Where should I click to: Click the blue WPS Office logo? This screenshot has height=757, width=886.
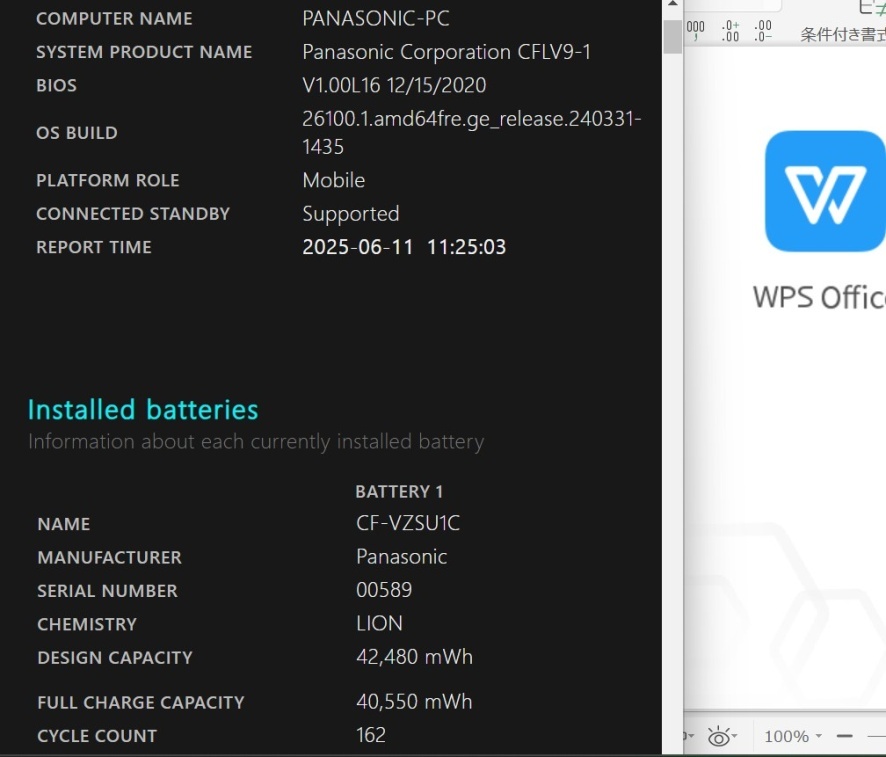(825, 191)
